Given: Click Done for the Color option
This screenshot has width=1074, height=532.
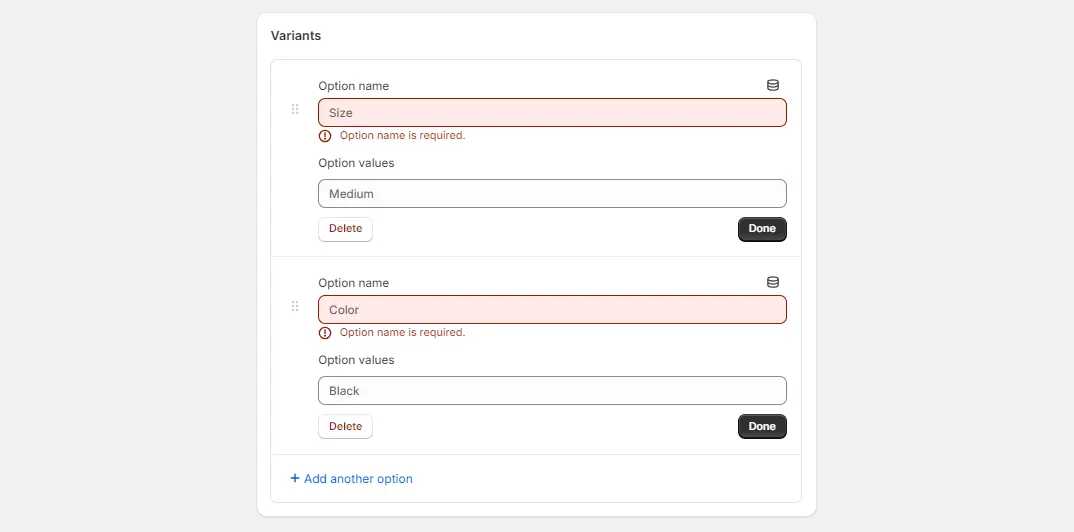Looking at the screenshot, I should coord(762,426).
